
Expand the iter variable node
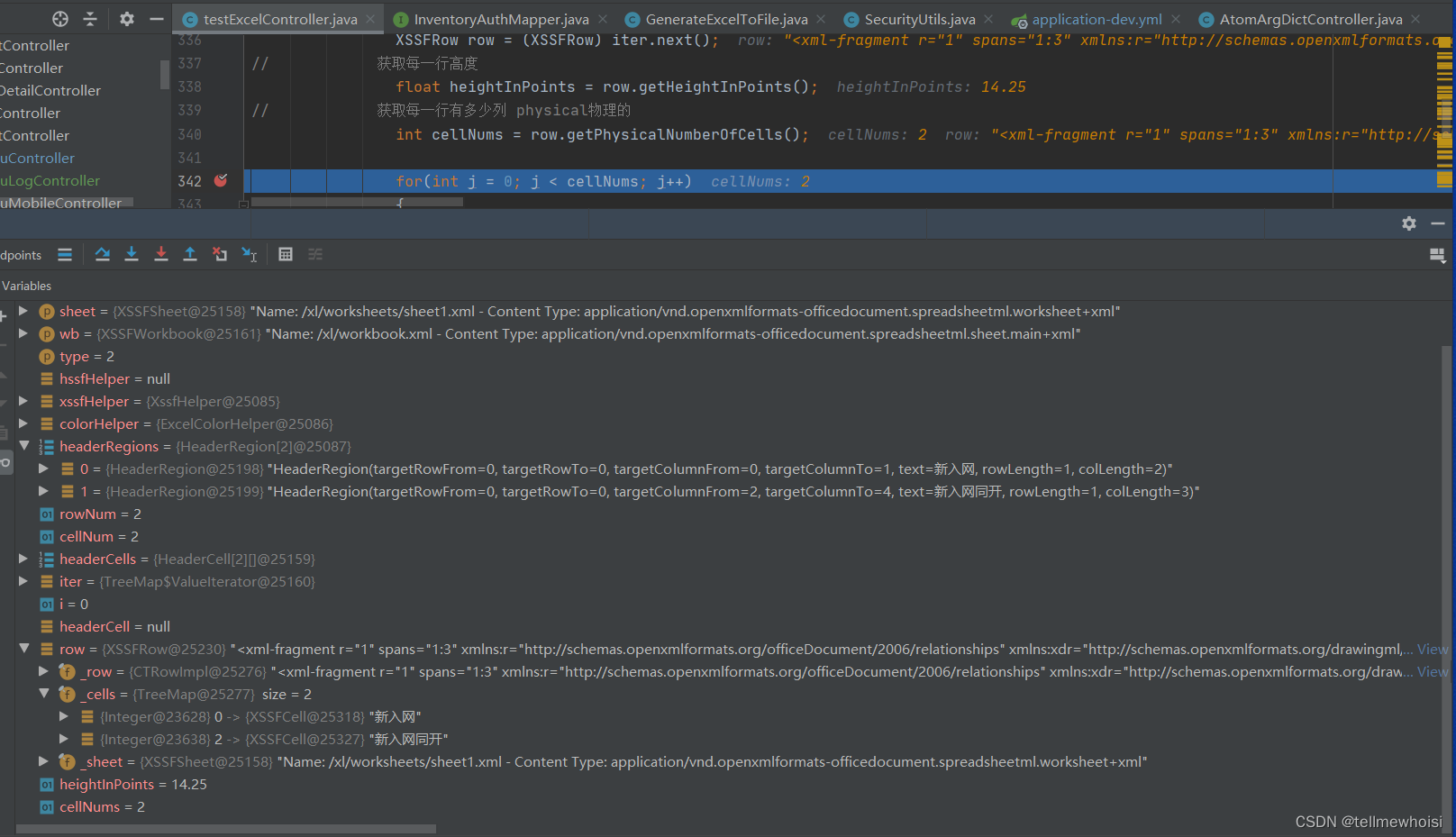[23, 581]
